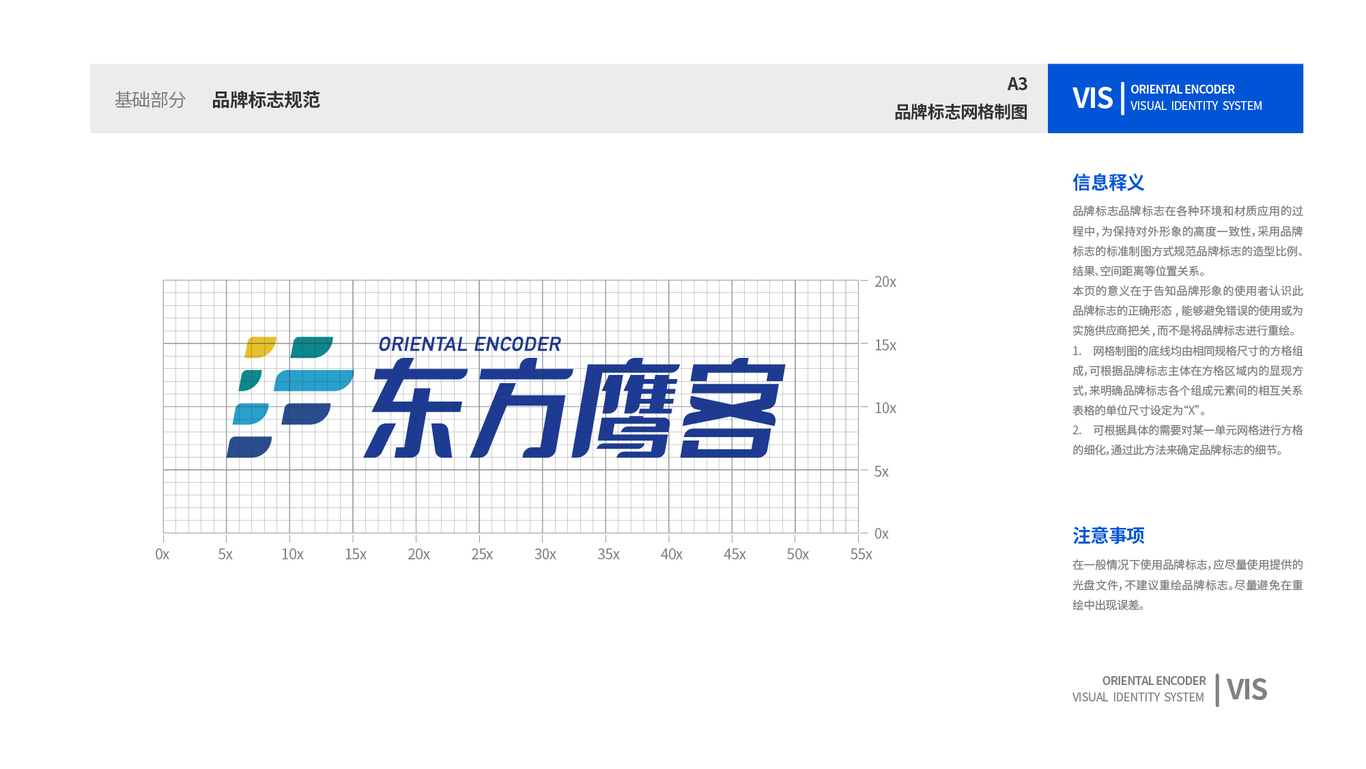
Task: Click the 55x horizontal axis label
Action: click(x=860, y=554)
